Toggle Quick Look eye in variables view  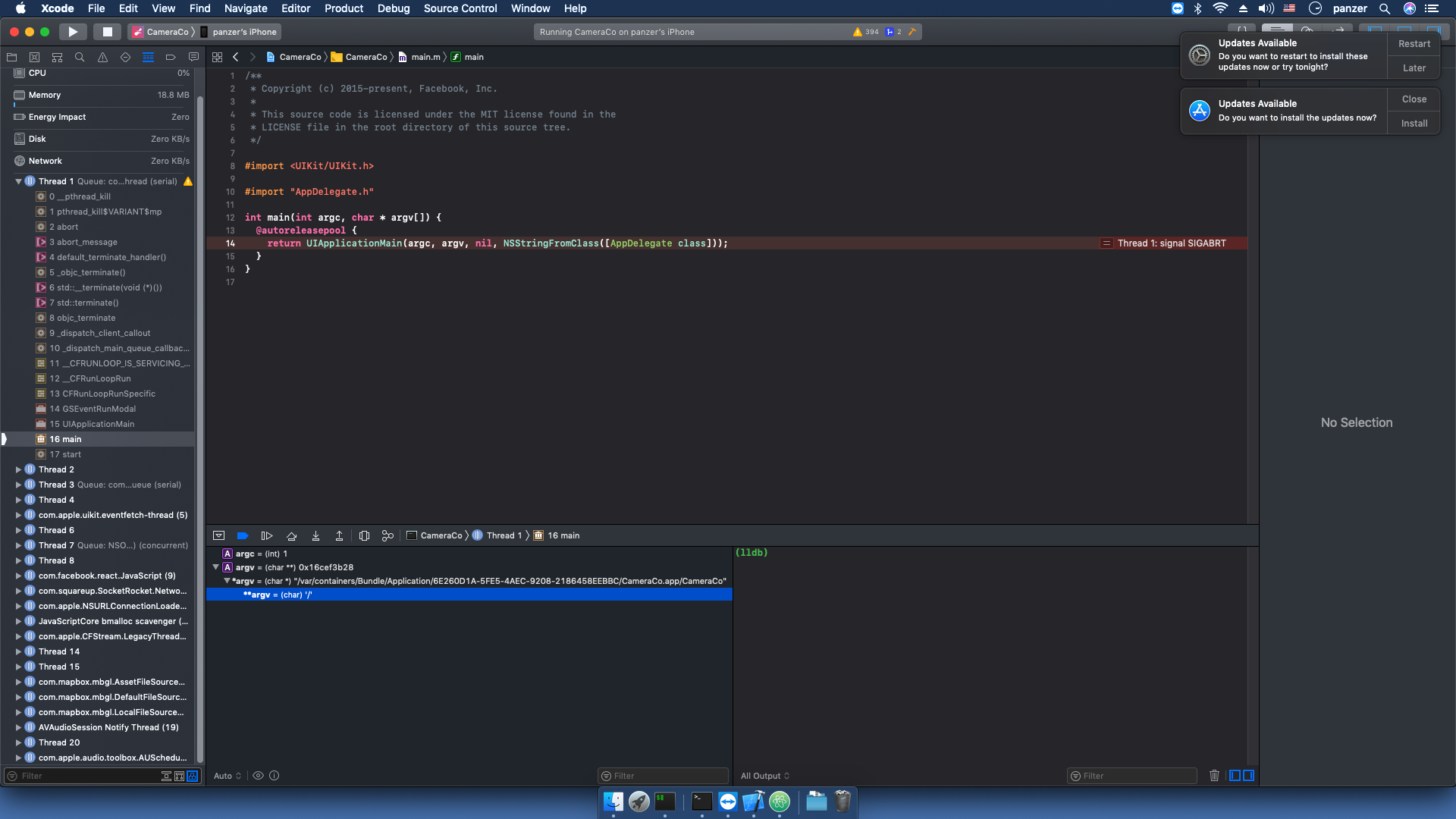point(258,776)
